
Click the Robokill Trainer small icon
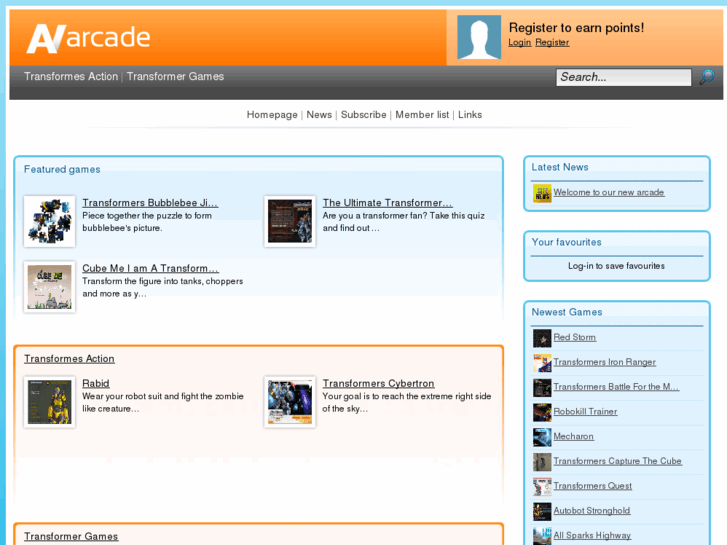542,412
